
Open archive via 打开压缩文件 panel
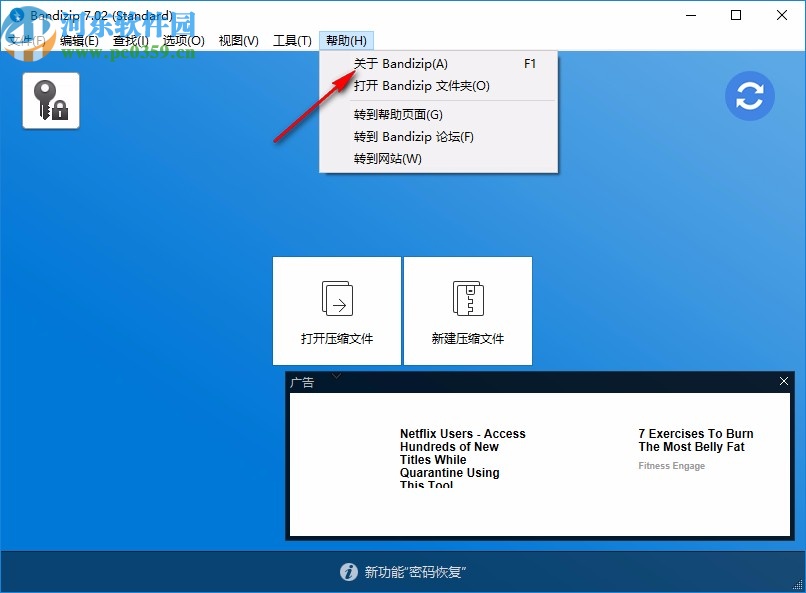pos(336,310)
